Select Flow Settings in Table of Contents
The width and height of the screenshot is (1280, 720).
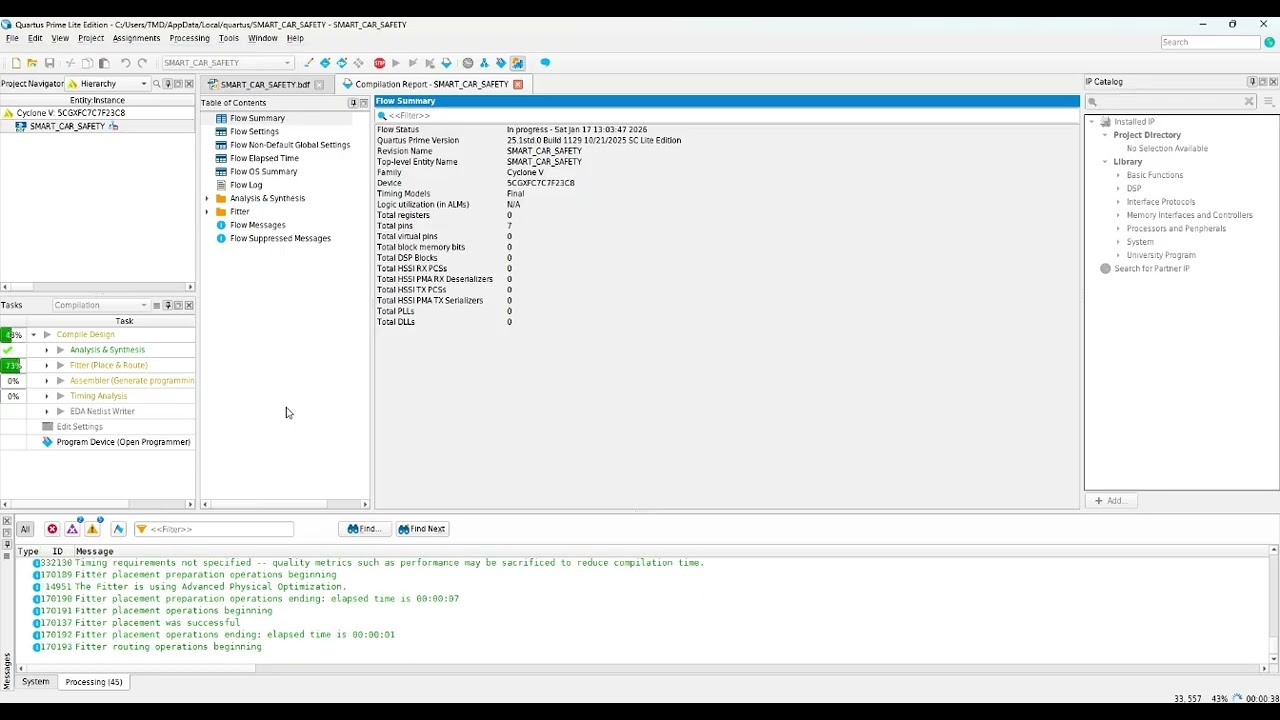254,131
